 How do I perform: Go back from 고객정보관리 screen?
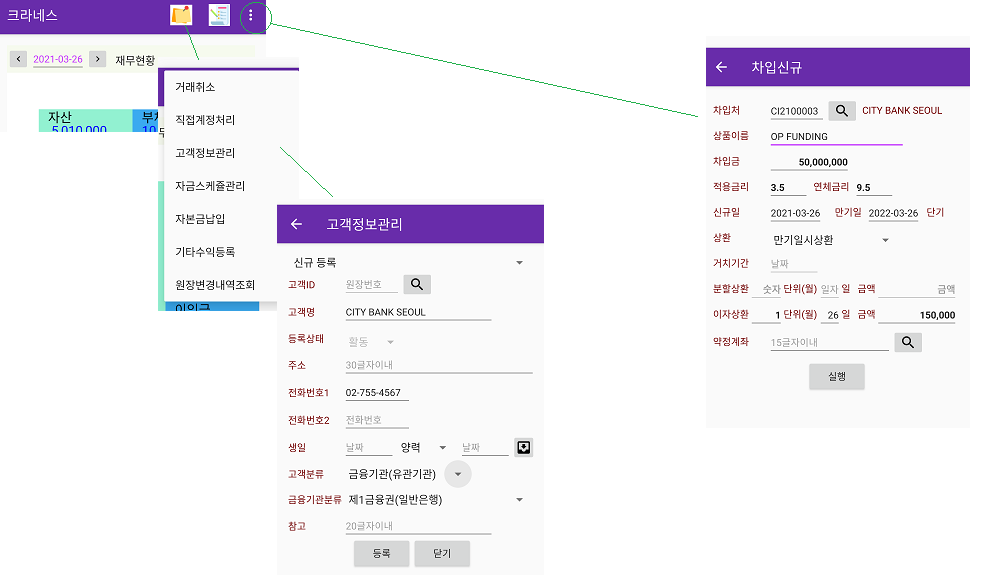coord(296,224)
